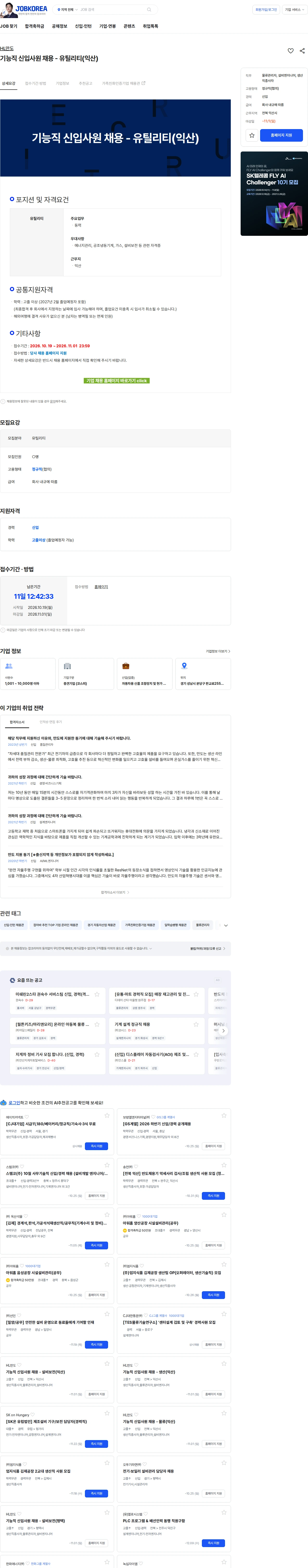Viewport: 308px width, 1568px height.
Task: Toggle the heart favorite for this job posting
Action: 290,51
